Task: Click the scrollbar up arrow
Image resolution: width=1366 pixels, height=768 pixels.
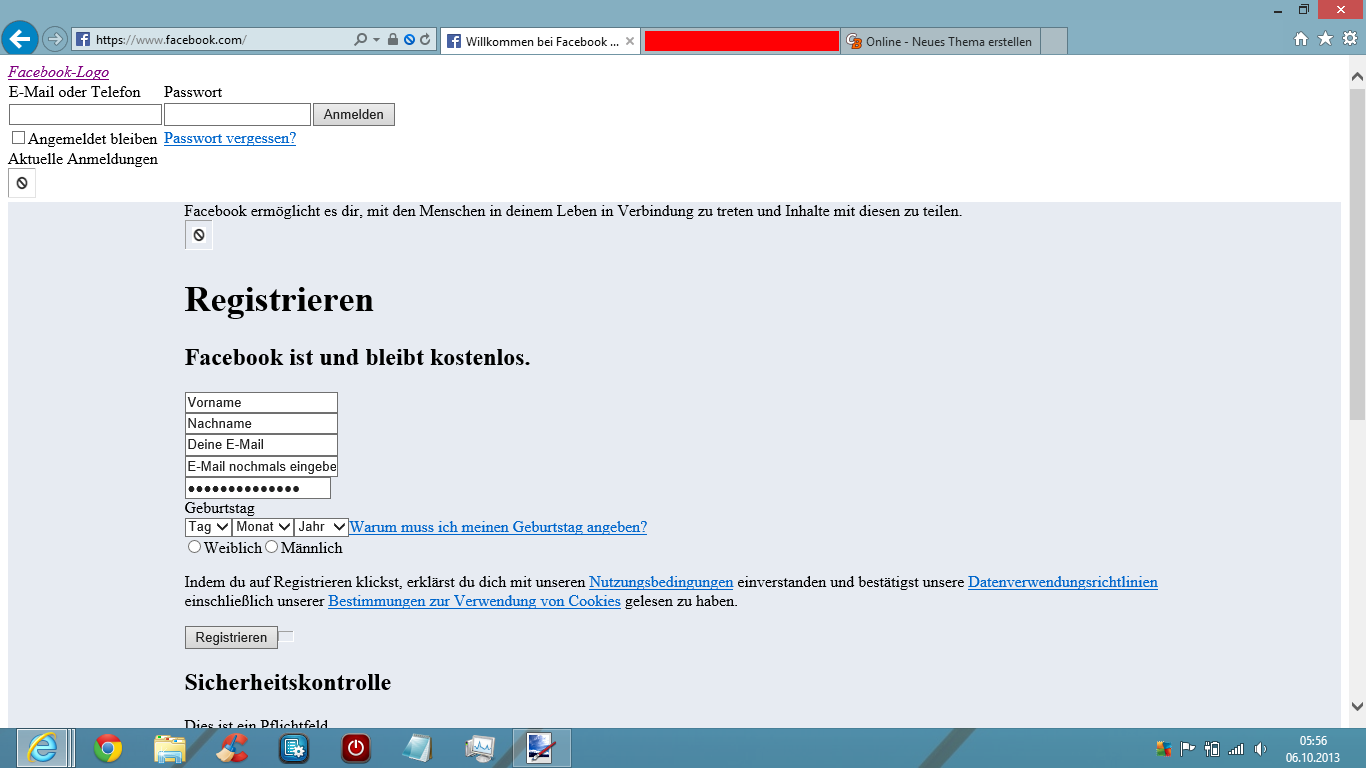Action: pyautogui.click(x=1357, y=76)
